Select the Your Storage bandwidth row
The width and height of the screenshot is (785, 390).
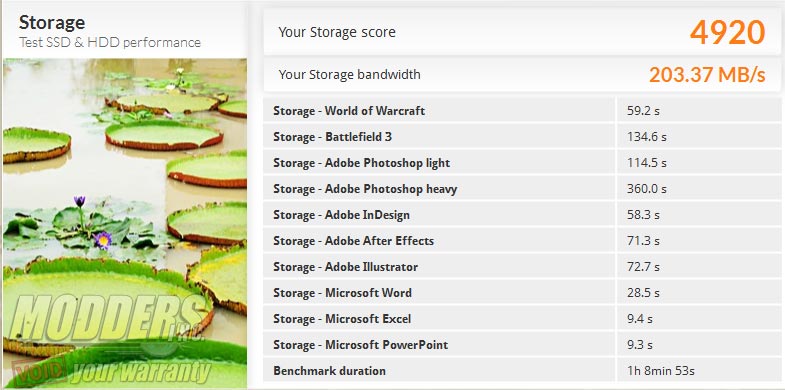pos(522,75)
